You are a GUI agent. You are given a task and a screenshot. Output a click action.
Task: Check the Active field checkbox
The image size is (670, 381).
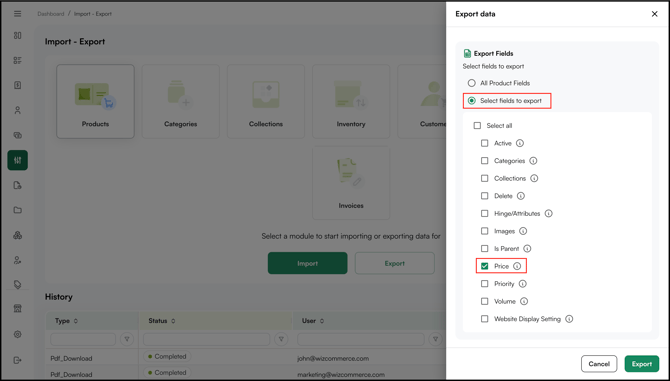tap(485, 143)
